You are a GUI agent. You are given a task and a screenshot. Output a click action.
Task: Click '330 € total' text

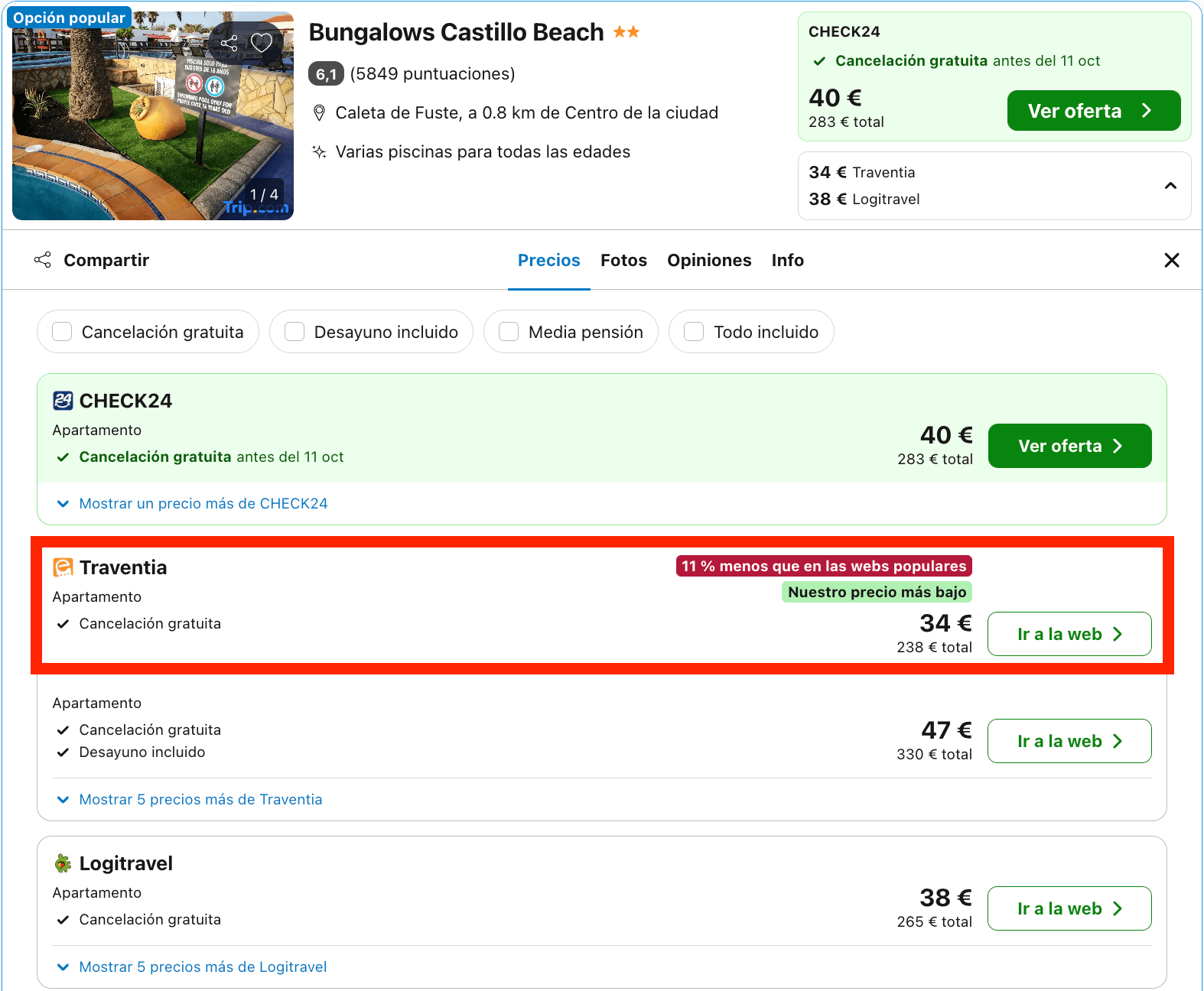click(934, 754)
